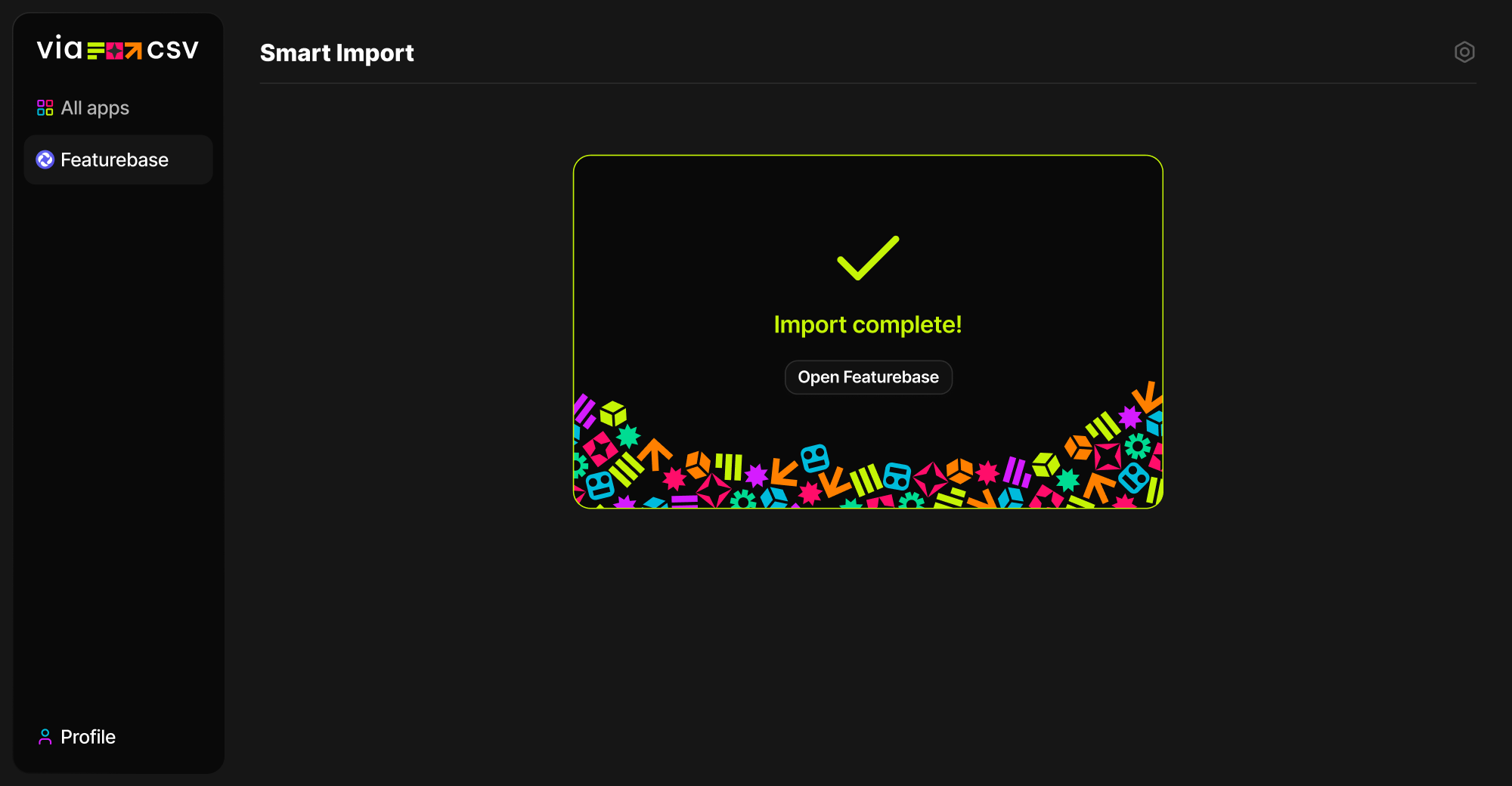1512x786 pixels.
Task: Open settings via the hexagon icon
Action: (x=1464, y=52)
